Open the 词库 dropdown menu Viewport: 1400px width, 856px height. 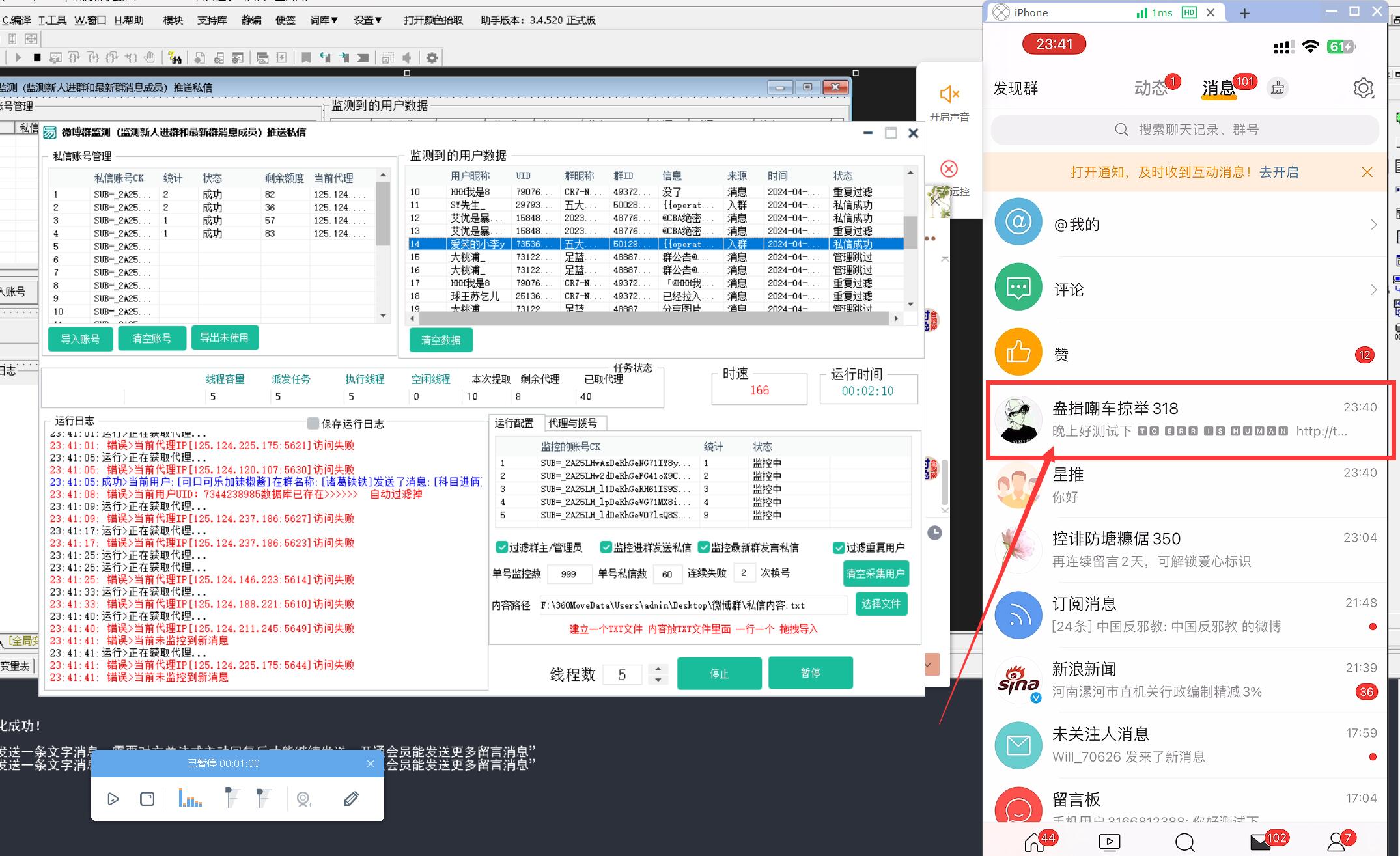pyautogui.click(x=324, y=20)
